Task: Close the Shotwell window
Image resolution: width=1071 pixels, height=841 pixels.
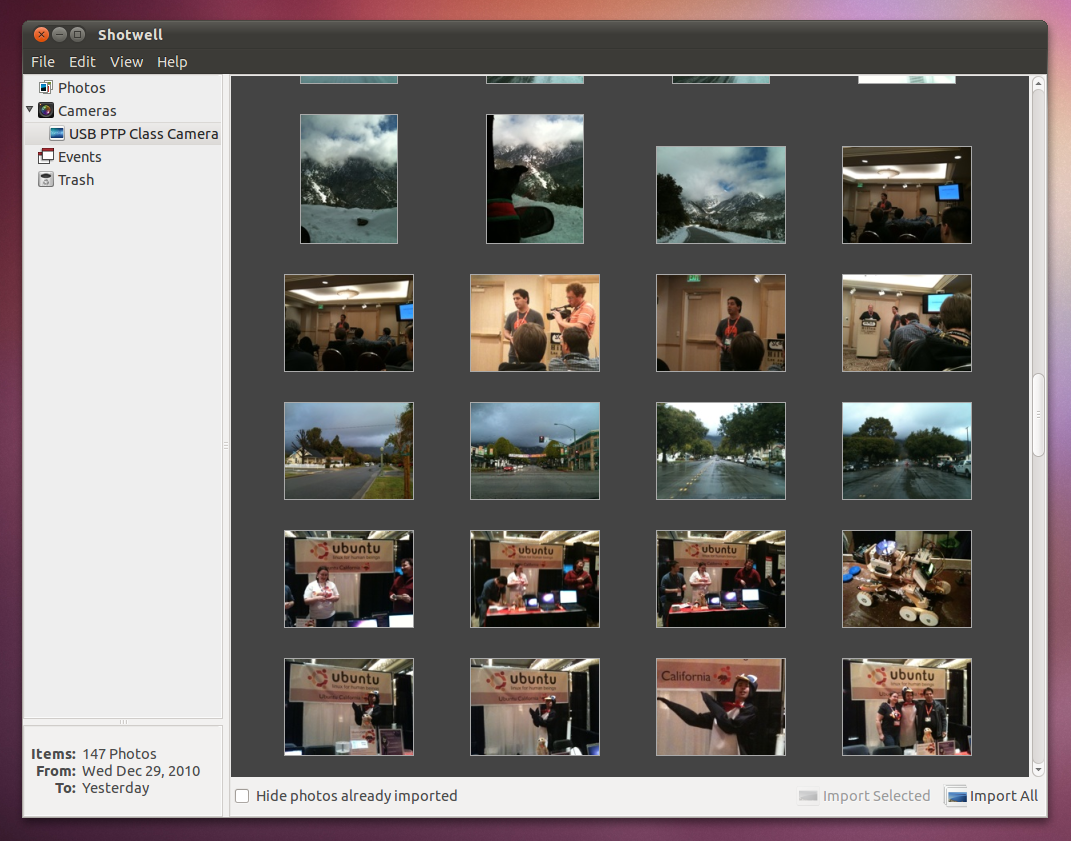Action: click(41, 34)
